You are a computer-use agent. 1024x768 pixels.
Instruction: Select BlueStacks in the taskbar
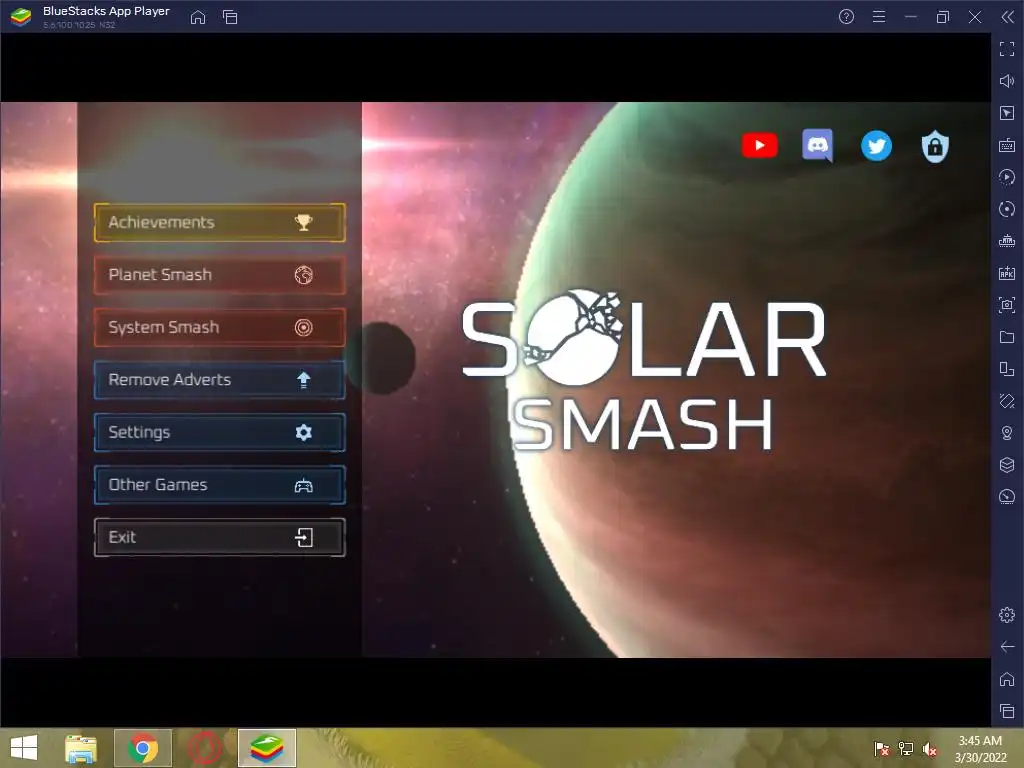(x=267, y=748)
